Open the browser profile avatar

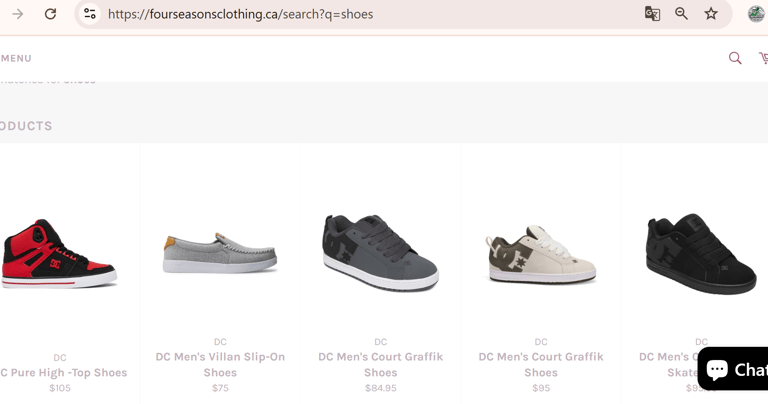(x=756, y=14)
